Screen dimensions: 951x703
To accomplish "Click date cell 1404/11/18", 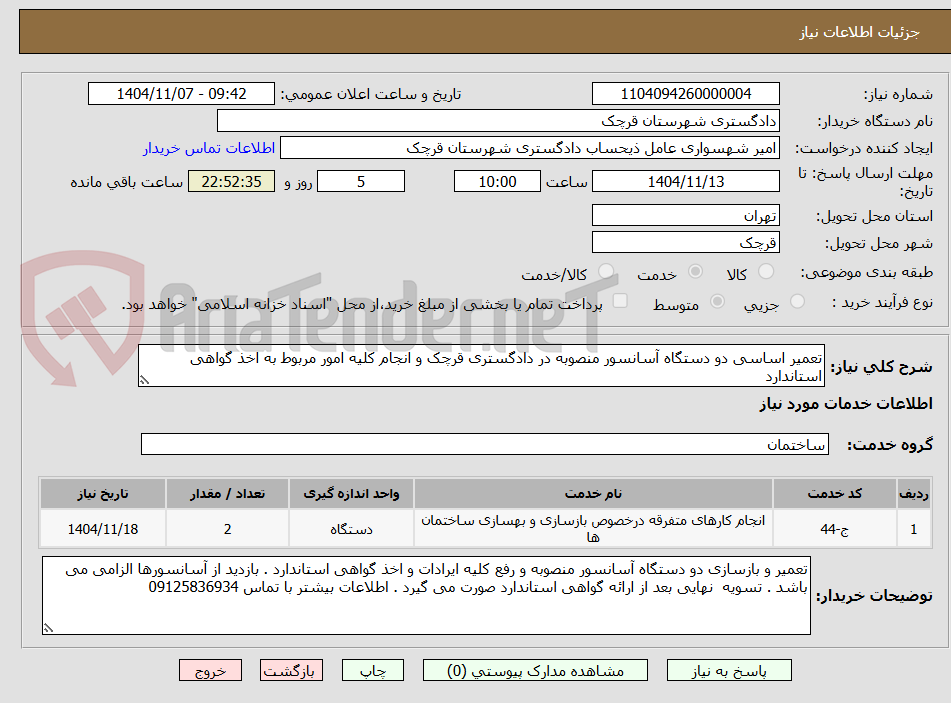I will click(103, 529).
